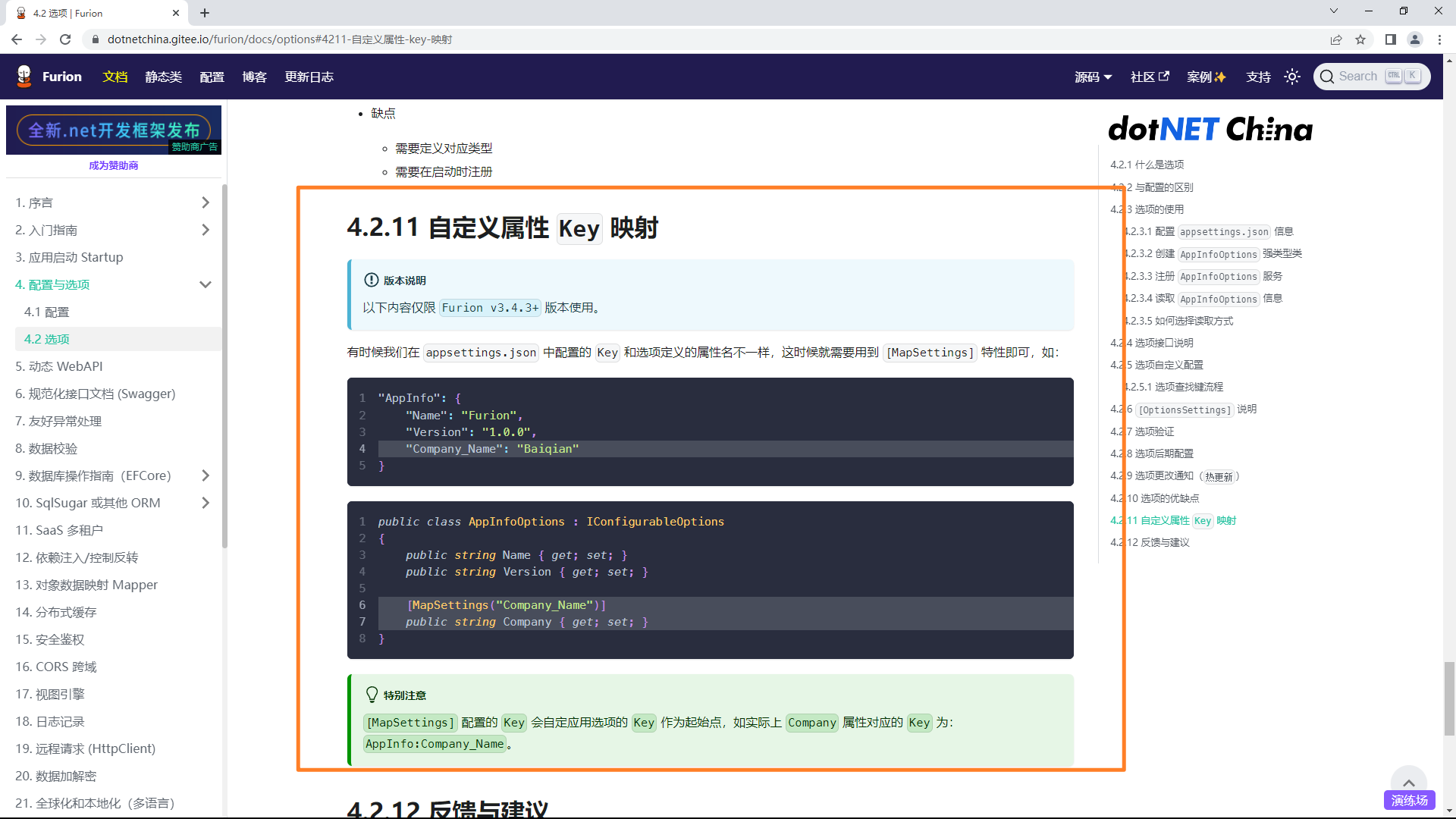Collapse the 4. 配置与选项 section
Screen dimensions: 1456x819
(x=205, y=284)
